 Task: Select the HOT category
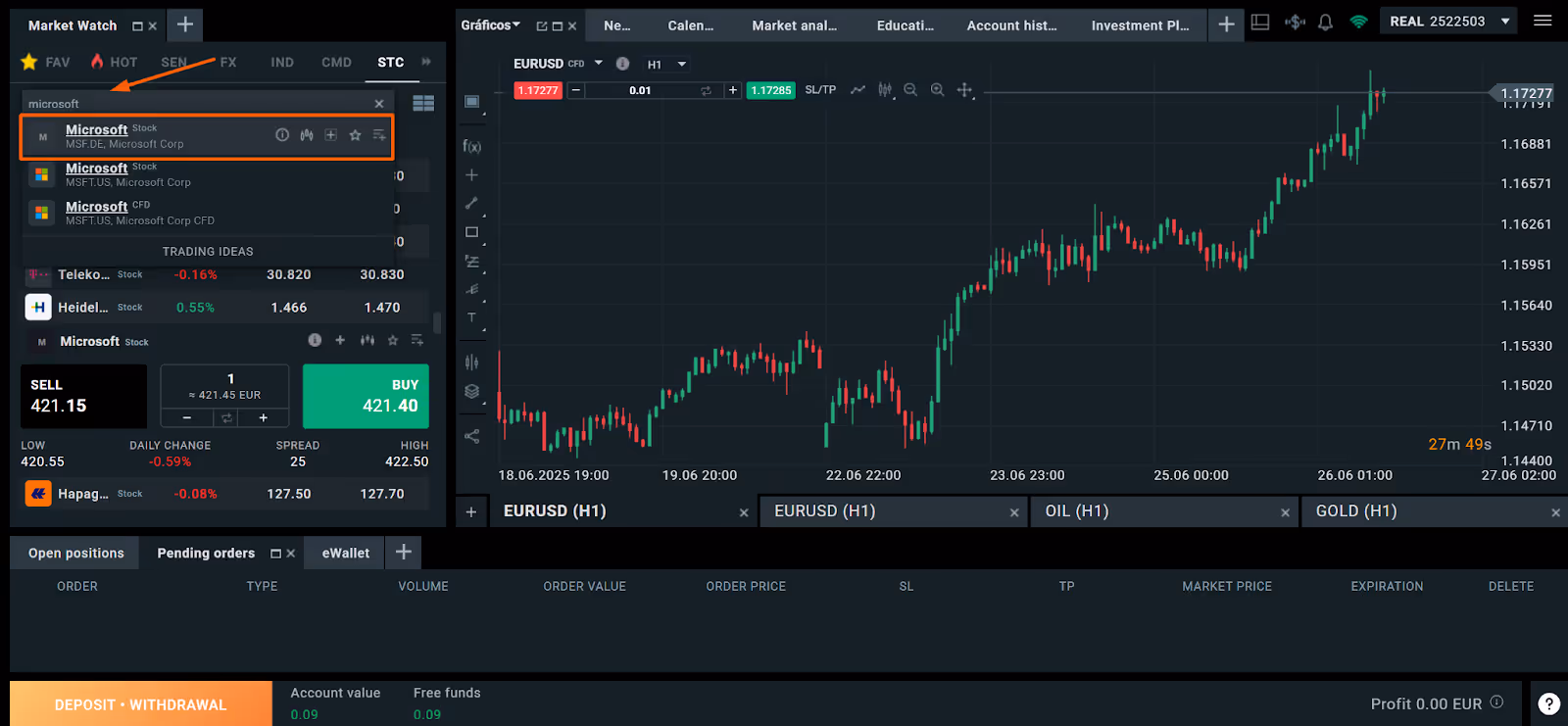tap(114, 62)
